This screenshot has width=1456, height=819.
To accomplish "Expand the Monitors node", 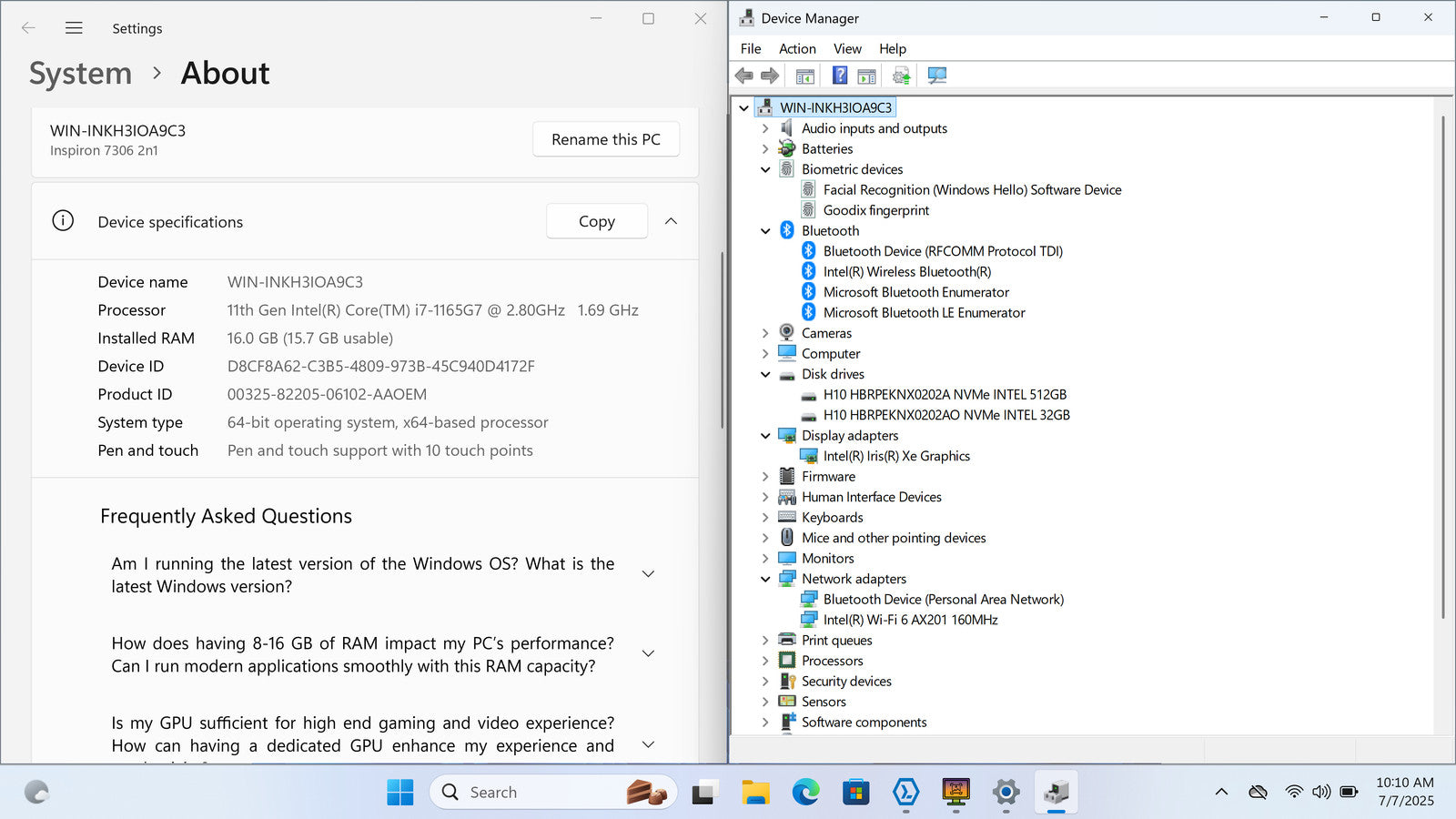I will pyautogui.click(x=765, y=559).
